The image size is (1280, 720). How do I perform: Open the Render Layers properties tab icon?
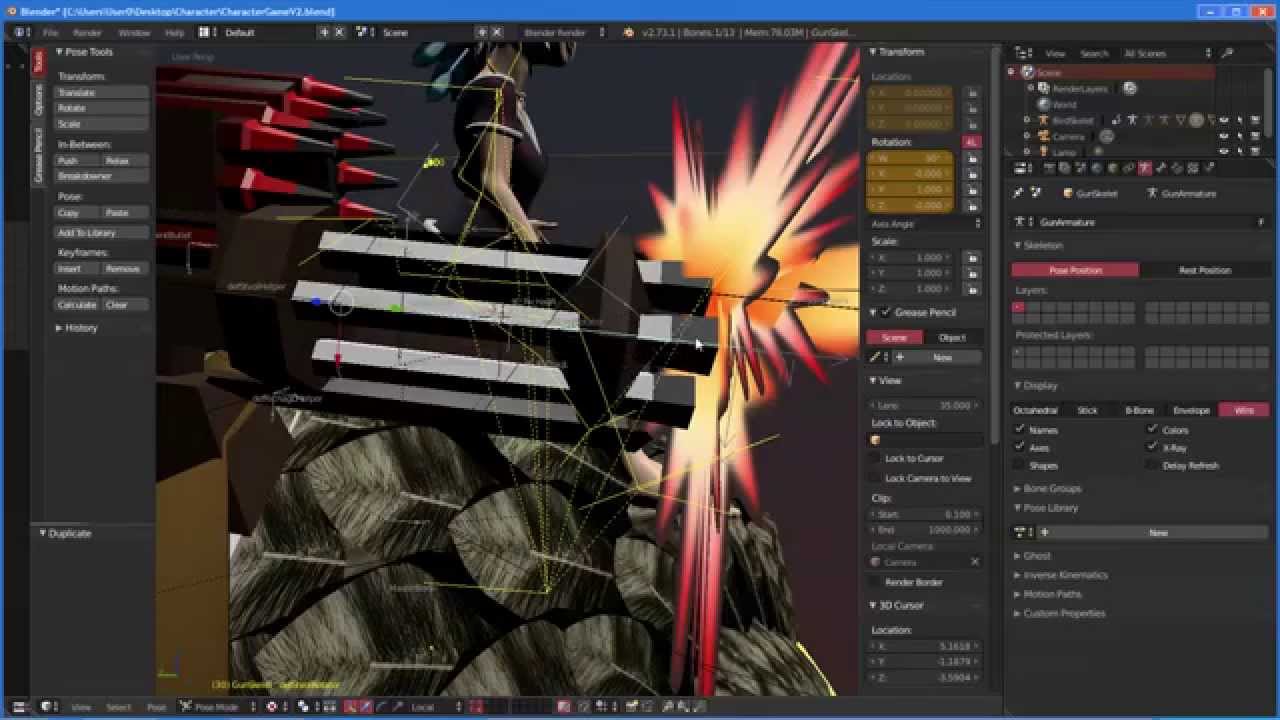point(1064,168)
